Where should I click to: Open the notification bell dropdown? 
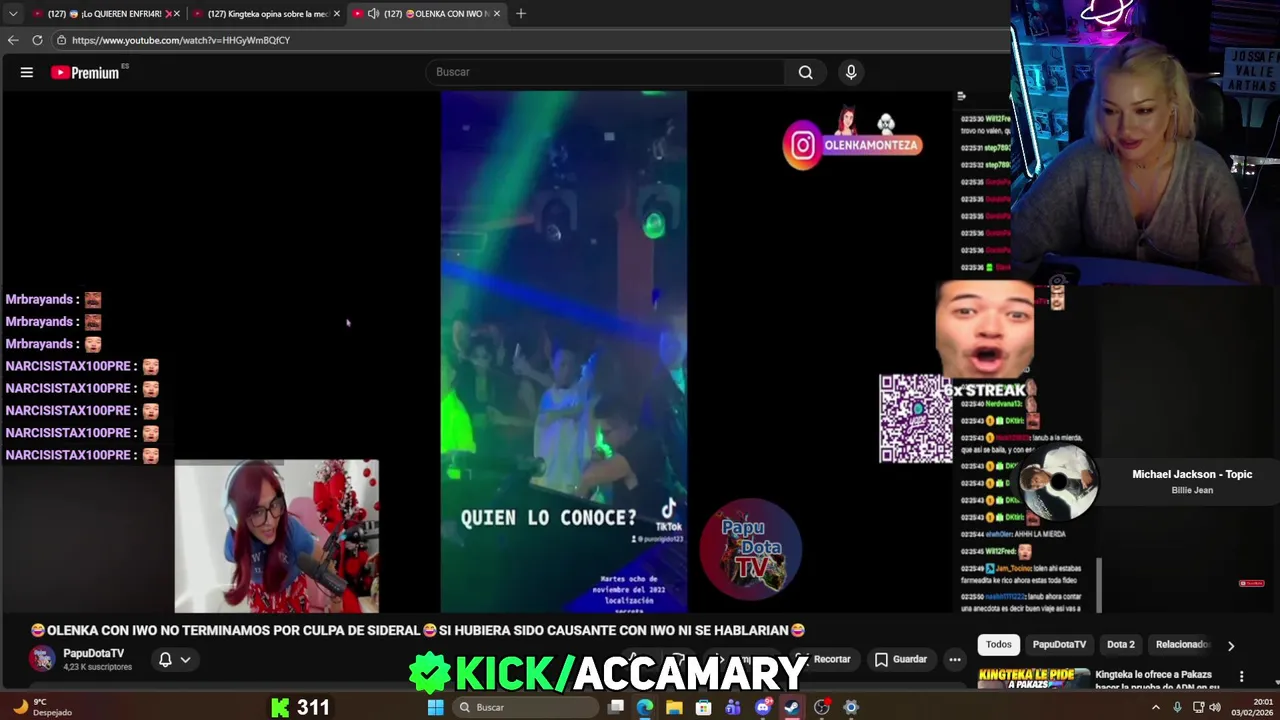point(174,659)
